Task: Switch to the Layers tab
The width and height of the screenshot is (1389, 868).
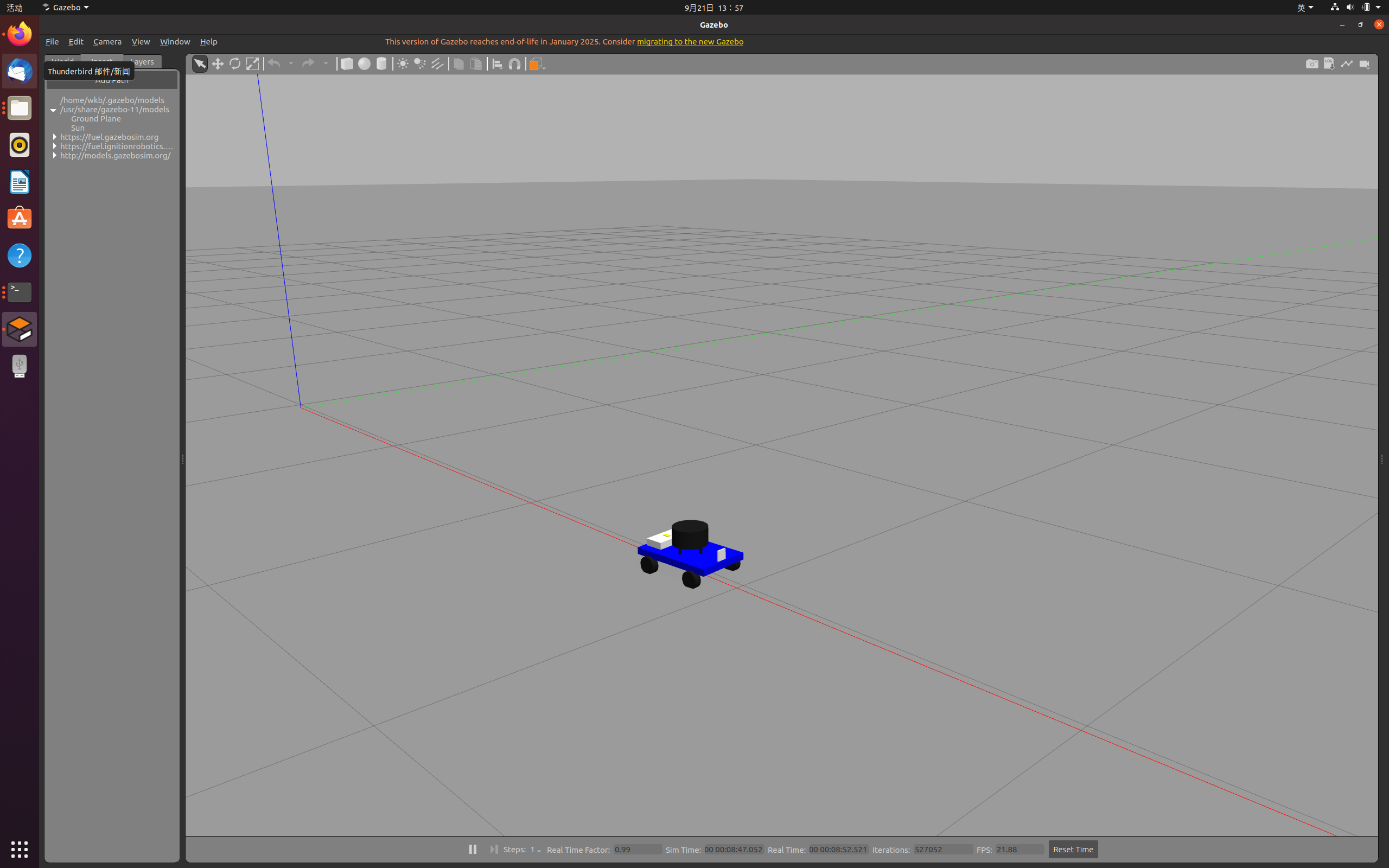Action: [x=143, y=61]
